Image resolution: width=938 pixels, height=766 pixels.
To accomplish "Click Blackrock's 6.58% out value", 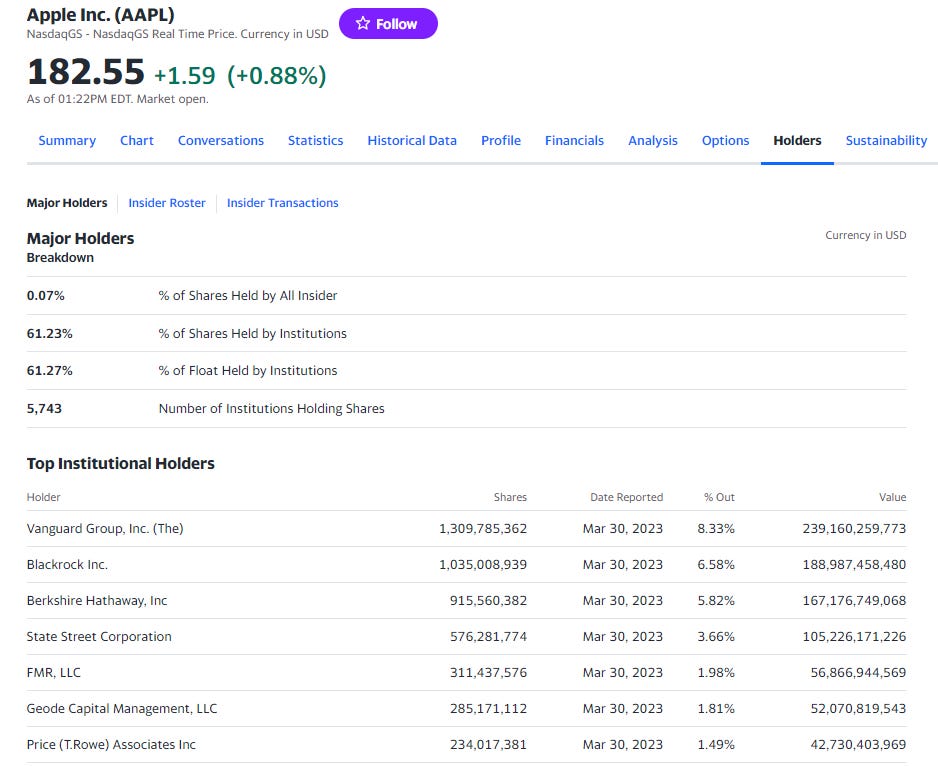I will [715, 564].
